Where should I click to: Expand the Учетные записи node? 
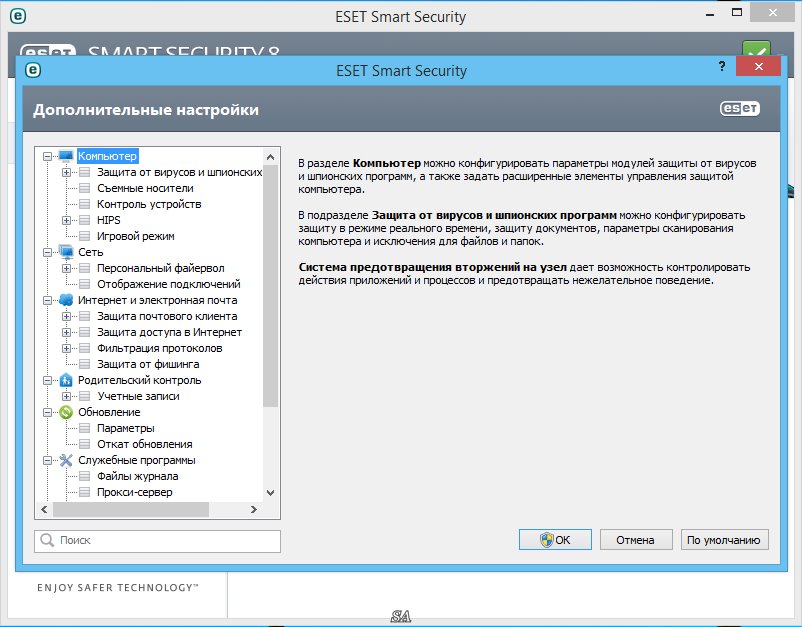[66, 396]
